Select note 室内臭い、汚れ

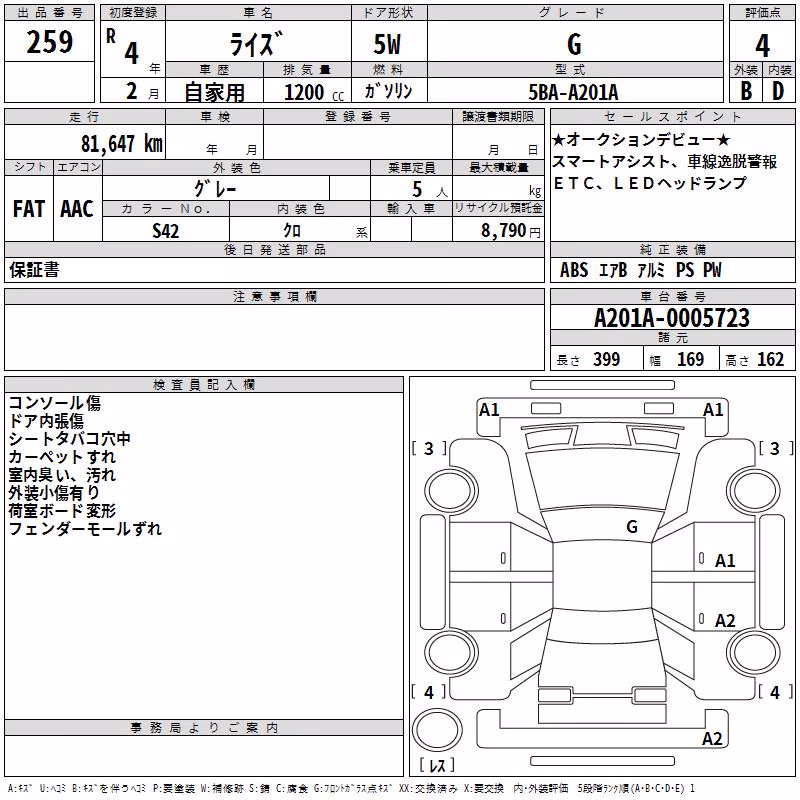pyautogui.click(x=62, y=474)
